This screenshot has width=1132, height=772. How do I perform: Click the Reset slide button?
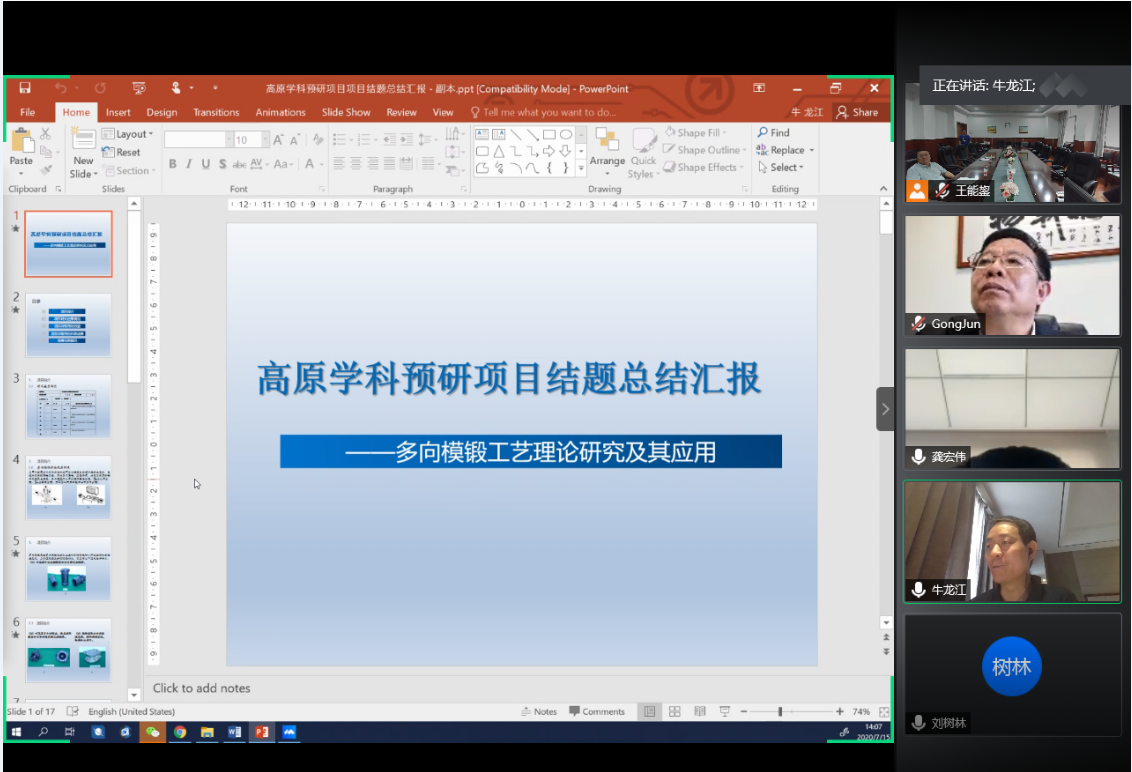[121, 152]
